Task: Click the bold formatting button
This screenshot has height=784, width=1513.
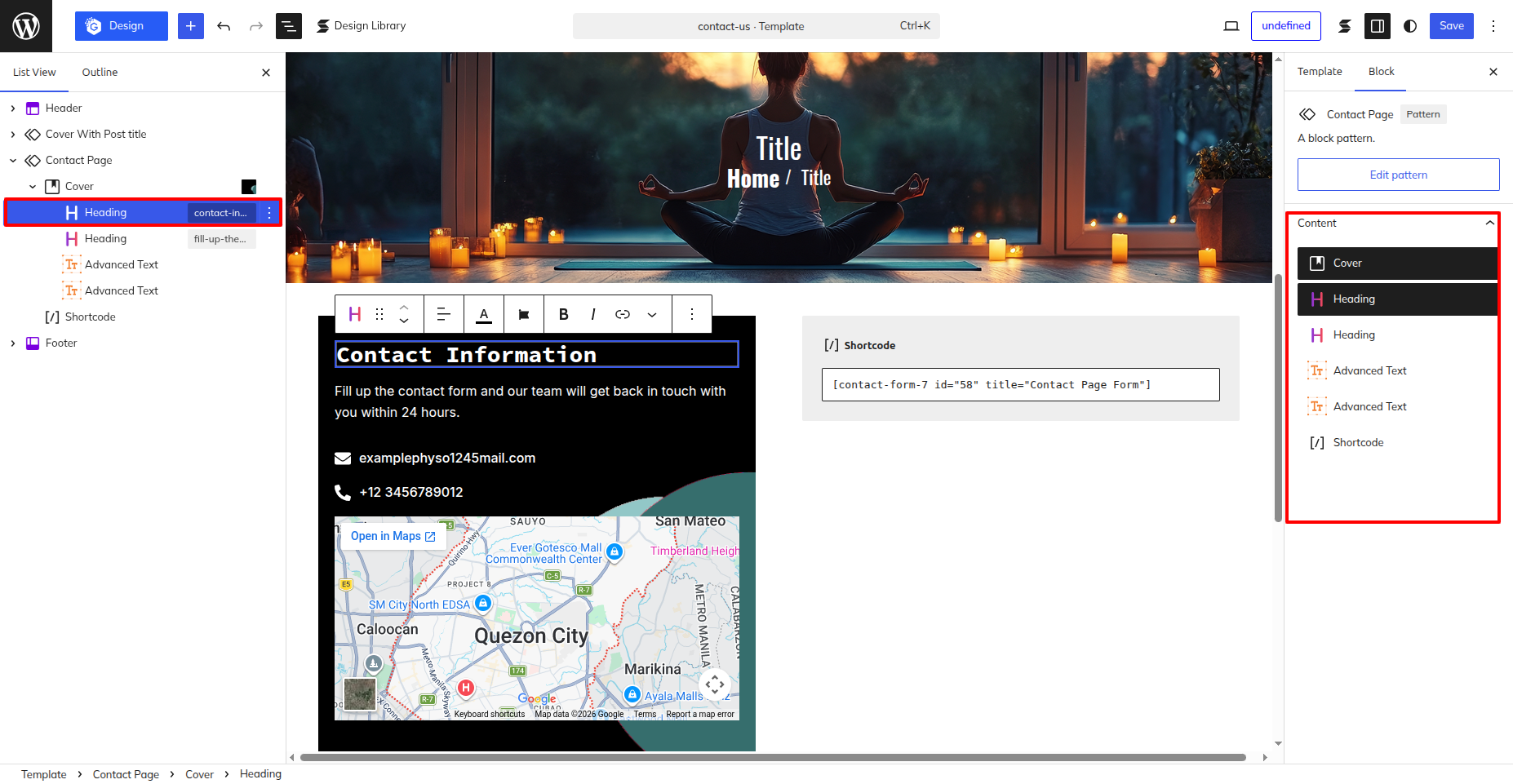Action: pos(564,314)
